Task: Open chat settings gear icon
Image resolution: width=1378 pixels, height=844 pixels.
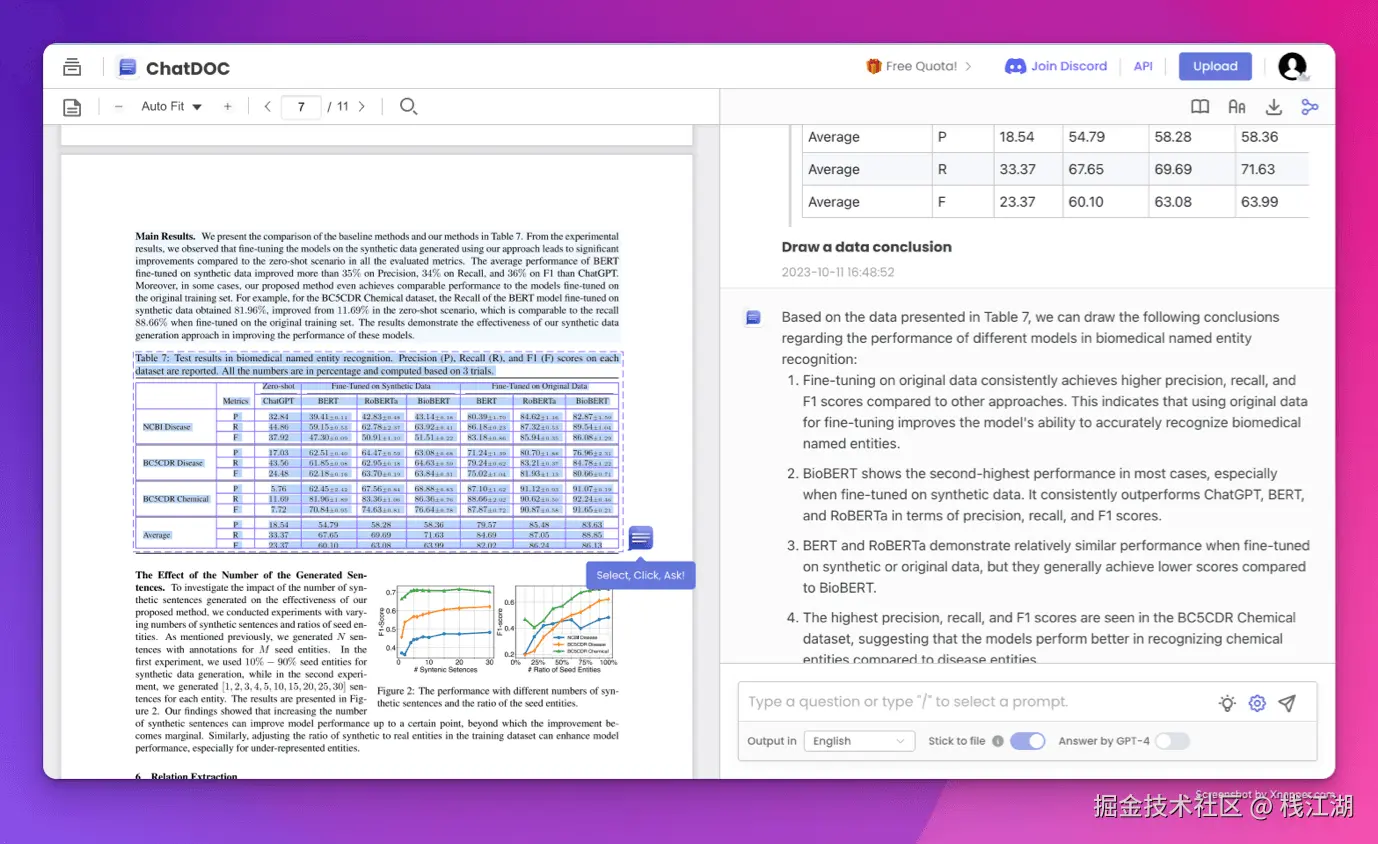Action: [1257, 703]
